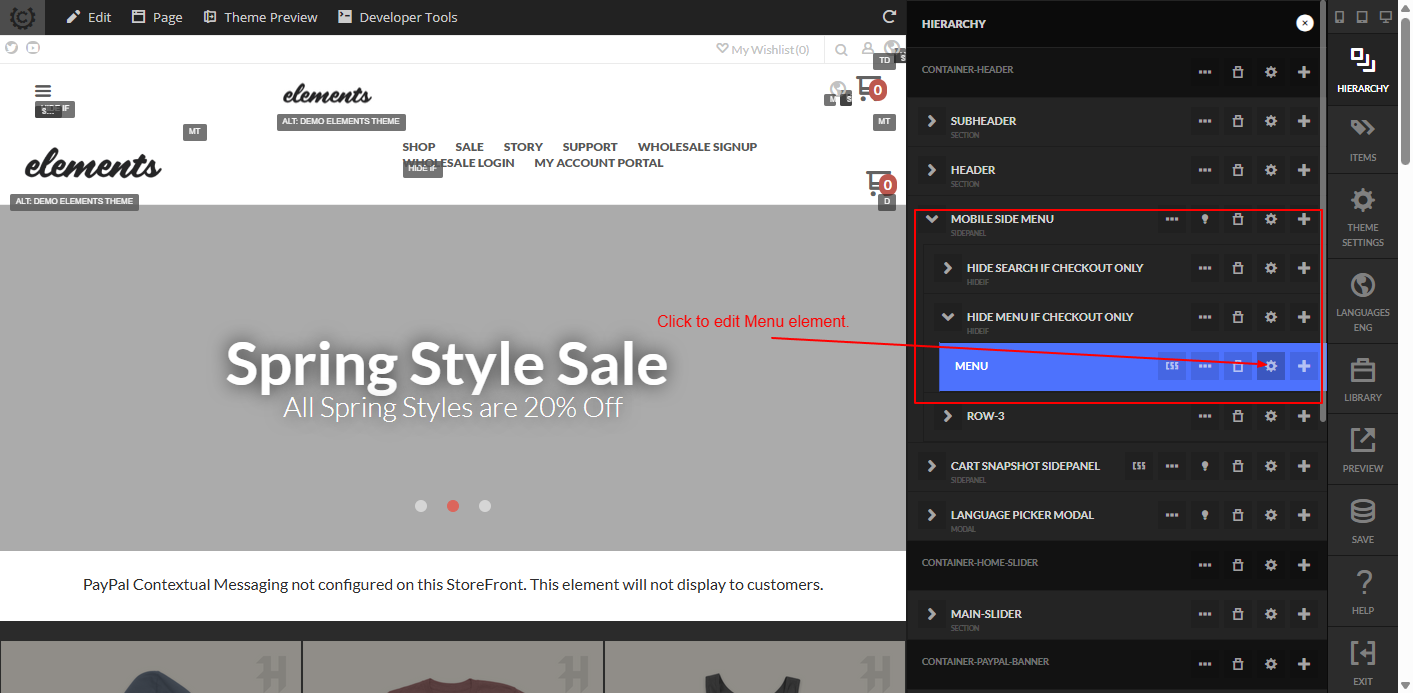Open settings gear for MENU element

tap(1271, 366)
